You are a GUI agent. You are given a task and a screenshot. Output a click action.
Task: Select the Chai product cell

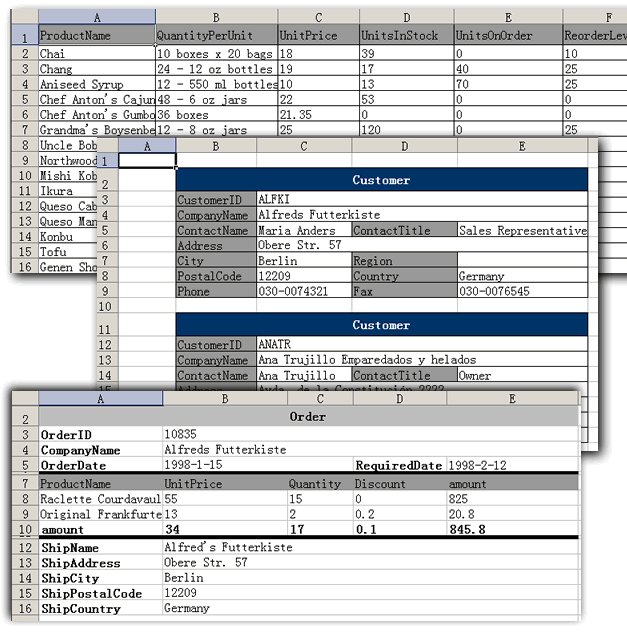pyautogui.click(x=97, y=54)
